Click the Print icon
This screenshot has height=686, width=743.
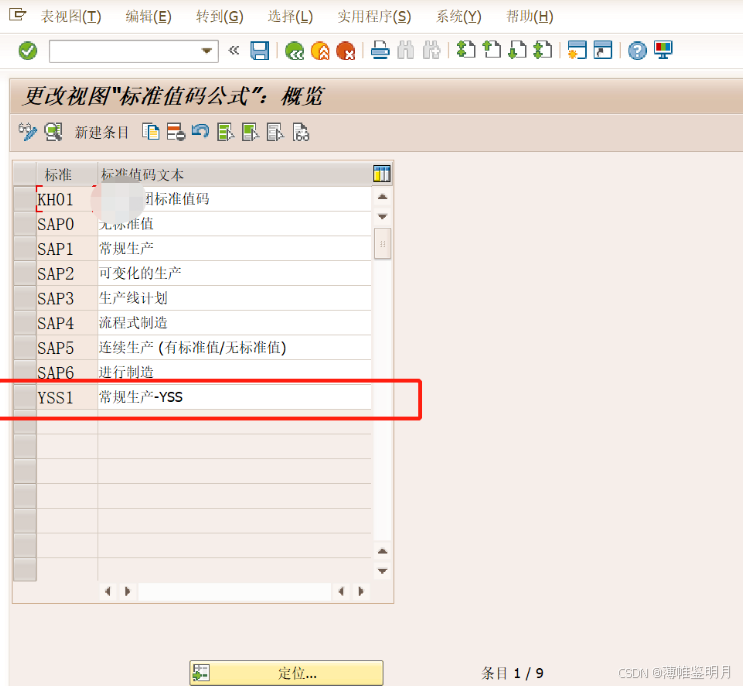click(x=380, y=50)
